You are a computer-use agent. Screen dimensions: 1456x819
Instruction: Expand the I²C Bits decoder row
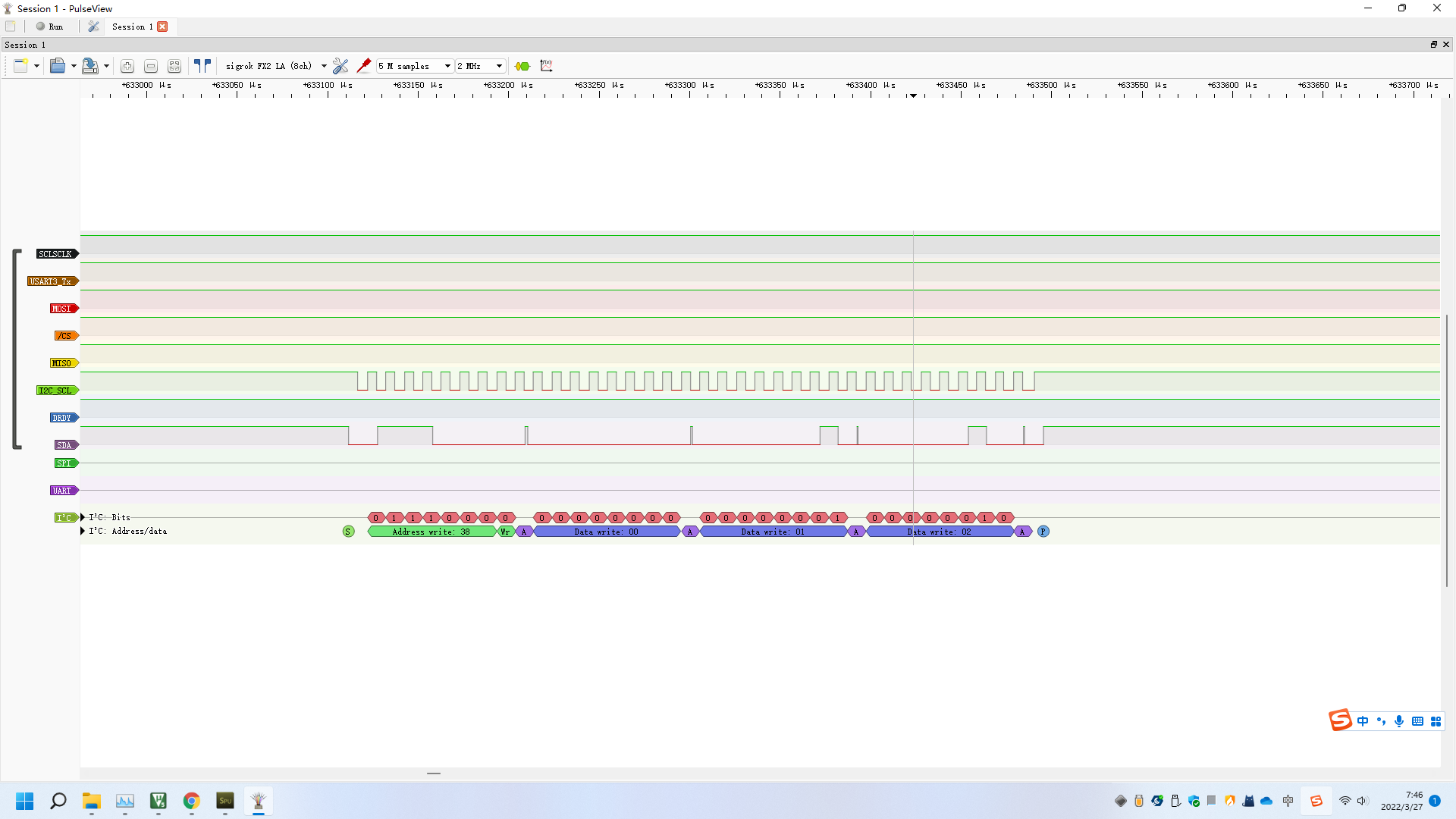(x=83, y=517)
